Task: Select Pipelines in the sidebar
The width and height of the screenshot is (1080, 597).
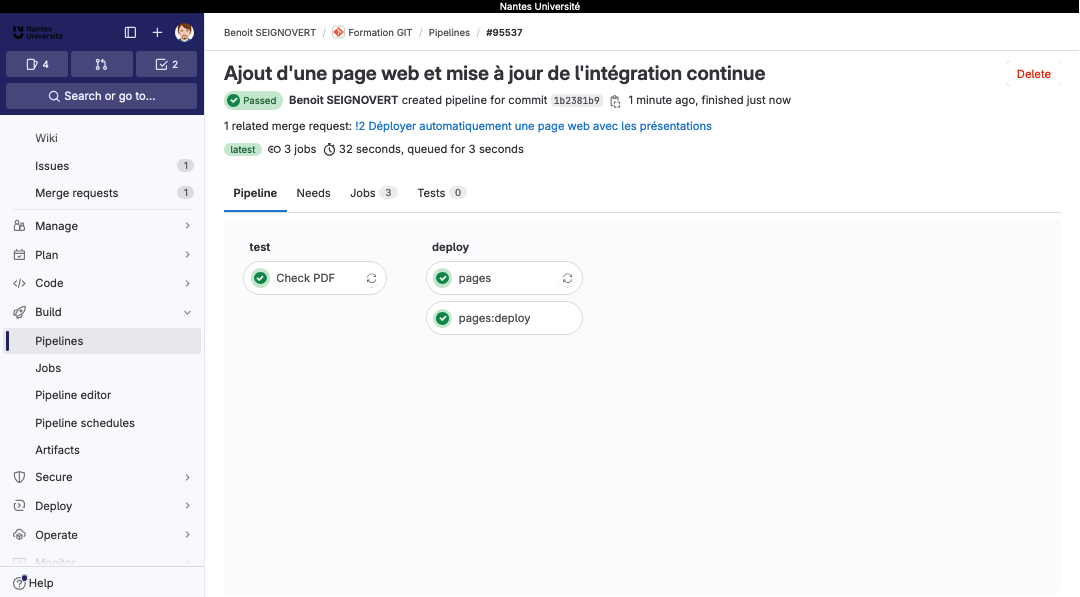Action: tap(103, 341)
